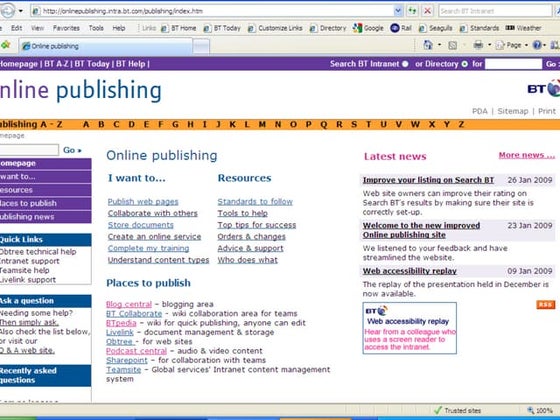Click the red Stop loading icon

coord(427,11)
